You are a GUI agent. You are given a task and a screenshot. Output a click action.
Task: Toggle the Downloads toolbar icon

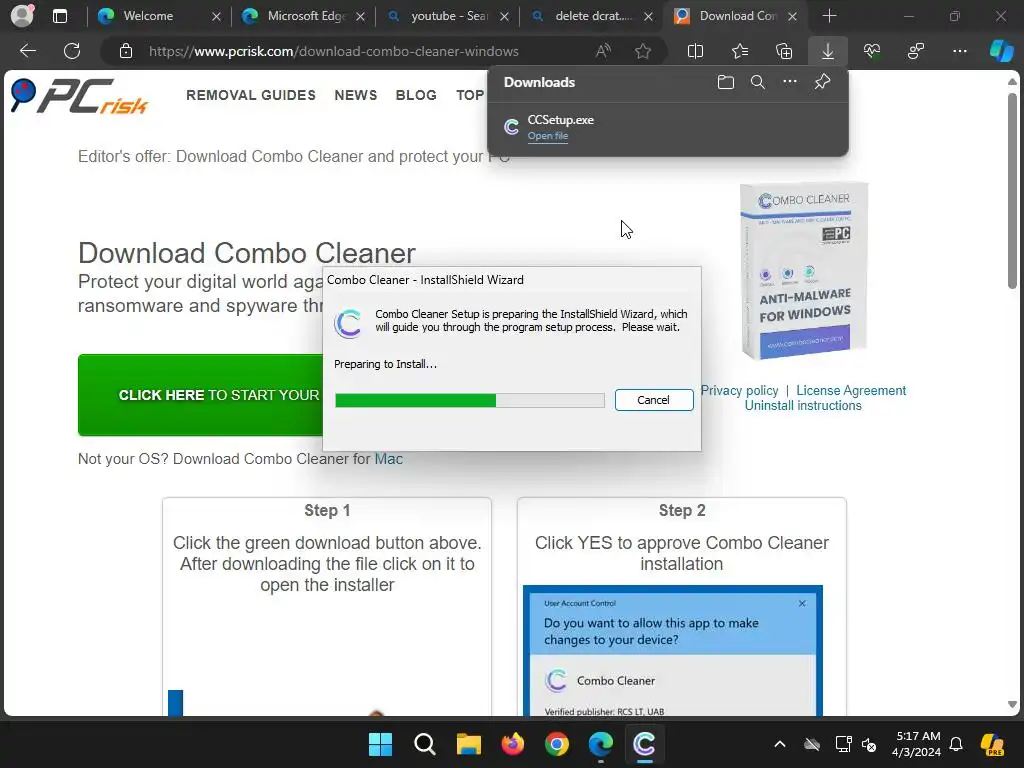click(x=827, y=51)
